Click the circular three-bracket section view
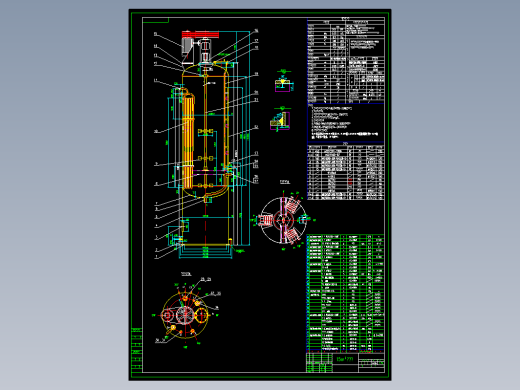Viewport: 520px width, 390px height. (x=283, y=219)
